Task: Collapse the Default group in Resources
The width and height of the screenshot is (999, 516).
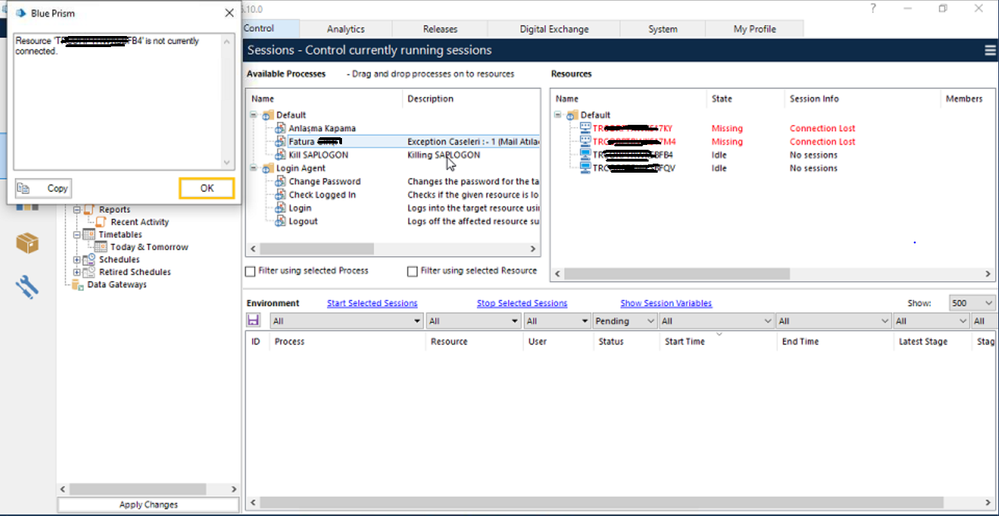Action: coord(559,115)
